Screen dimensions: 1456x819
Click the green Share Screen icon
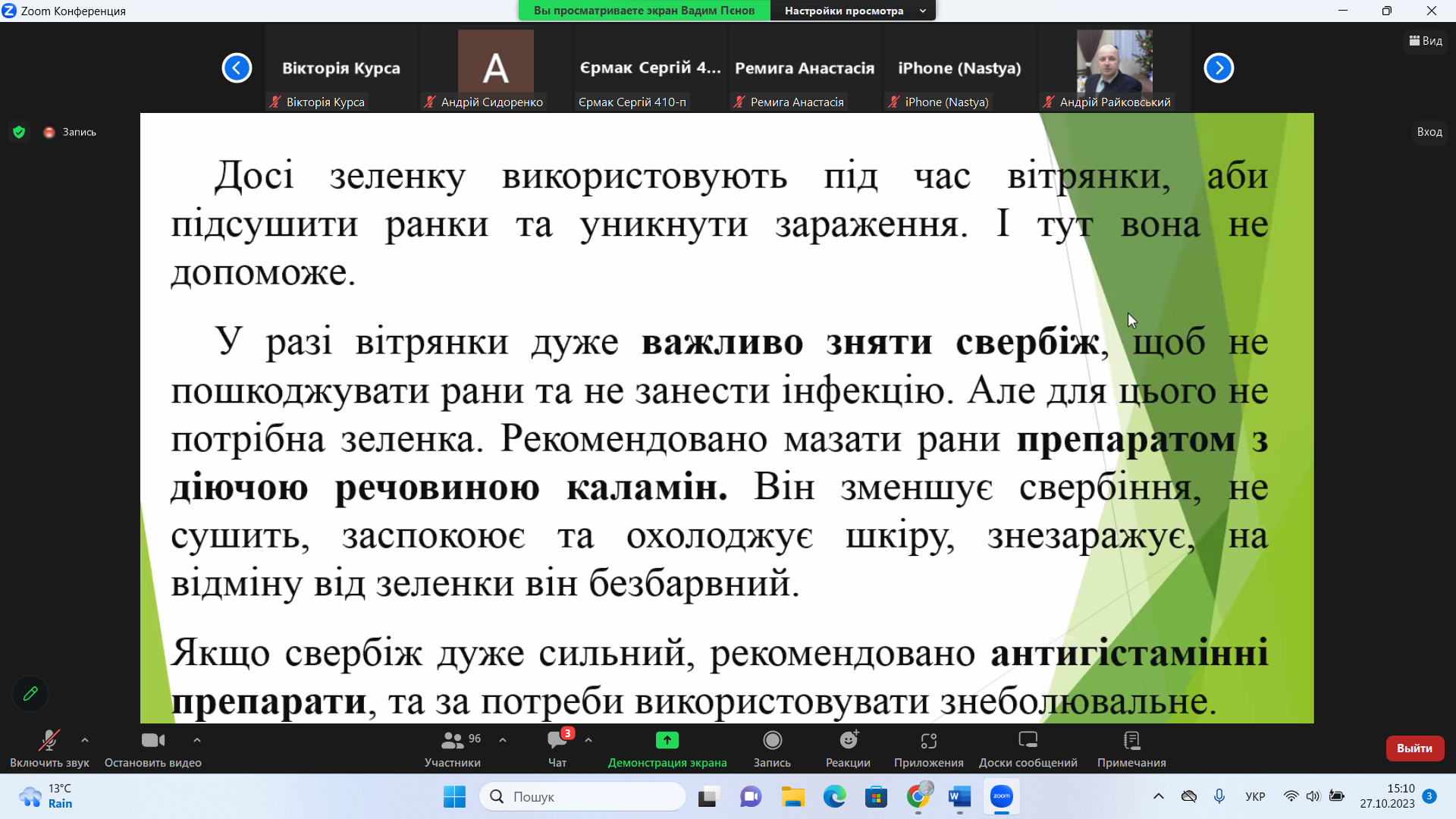[667, 740]
